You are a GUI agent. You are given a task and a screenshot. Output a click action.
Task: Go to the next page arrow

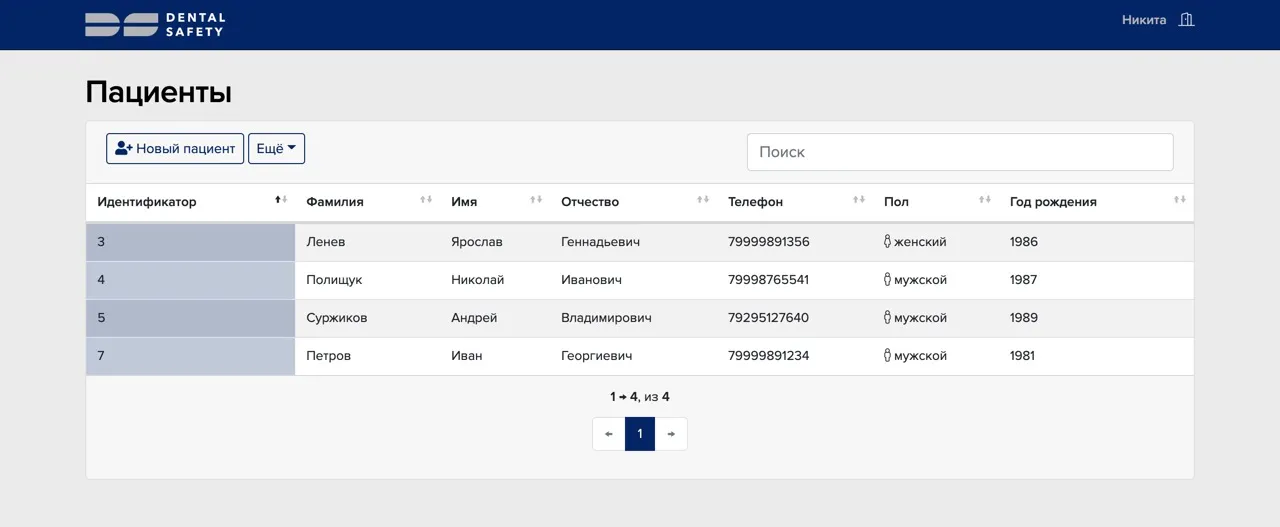click(671, 434)
